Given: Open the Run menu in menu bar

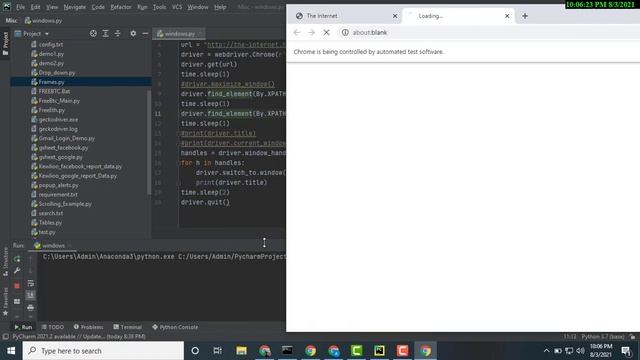Looking at the screenshot, I should click(x=142, y=7).
